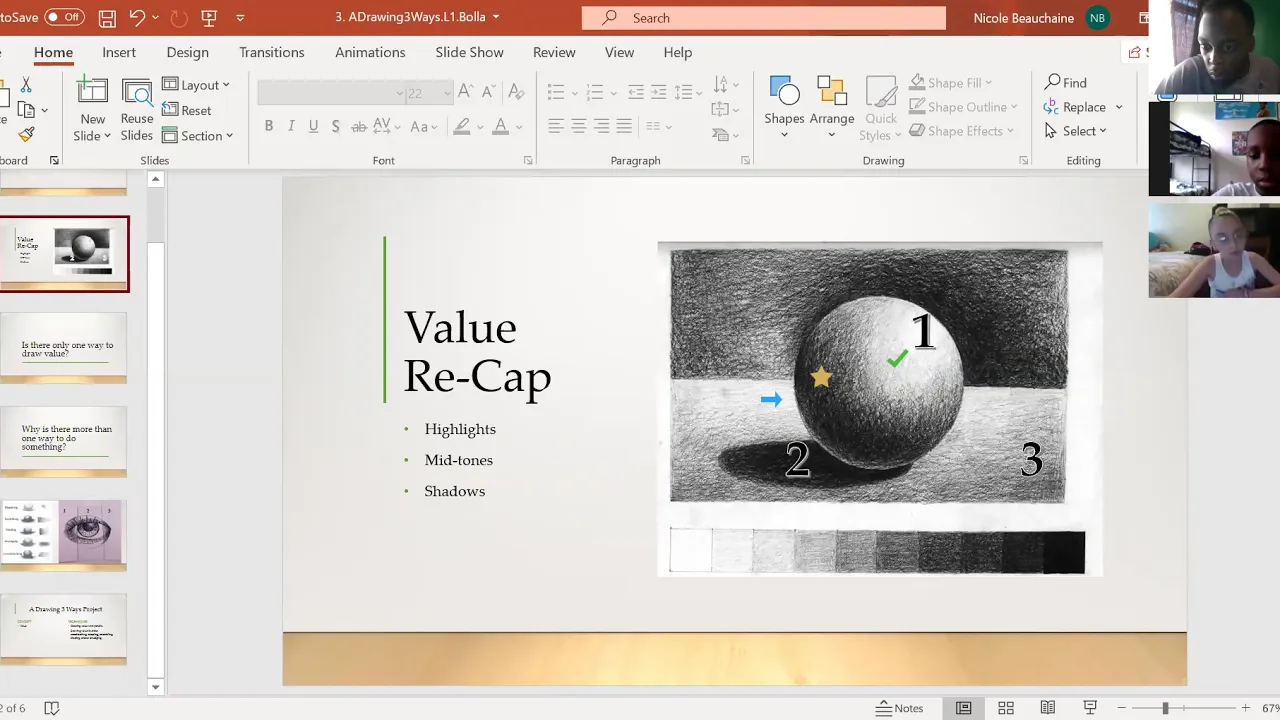The image size is (1280, 720).
Task: Click the Text Direction icon
Action: click(x=720, y=85)
